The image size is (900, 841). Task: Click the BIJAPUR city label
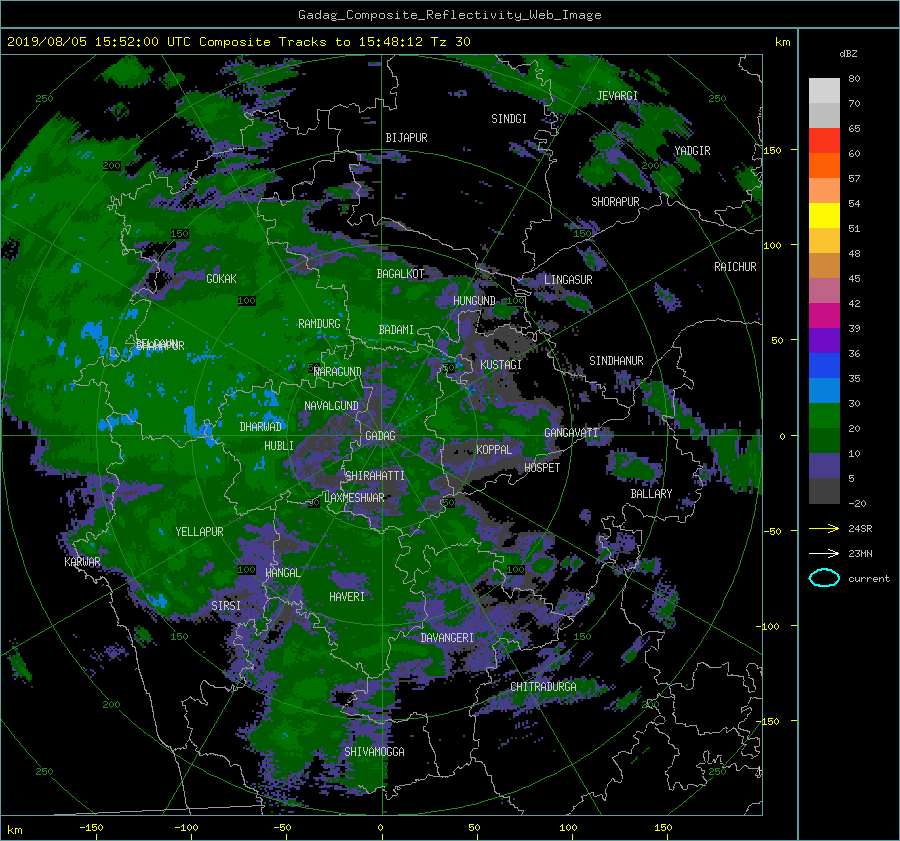[x=406, y=138]
